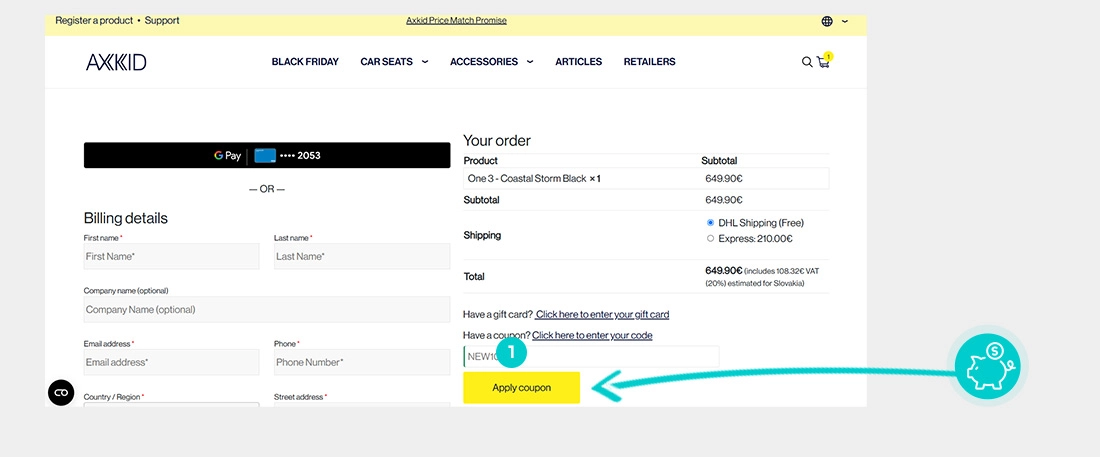1100x457 pixels.
Task: Click the First Name input field
Action: (171, 257)
